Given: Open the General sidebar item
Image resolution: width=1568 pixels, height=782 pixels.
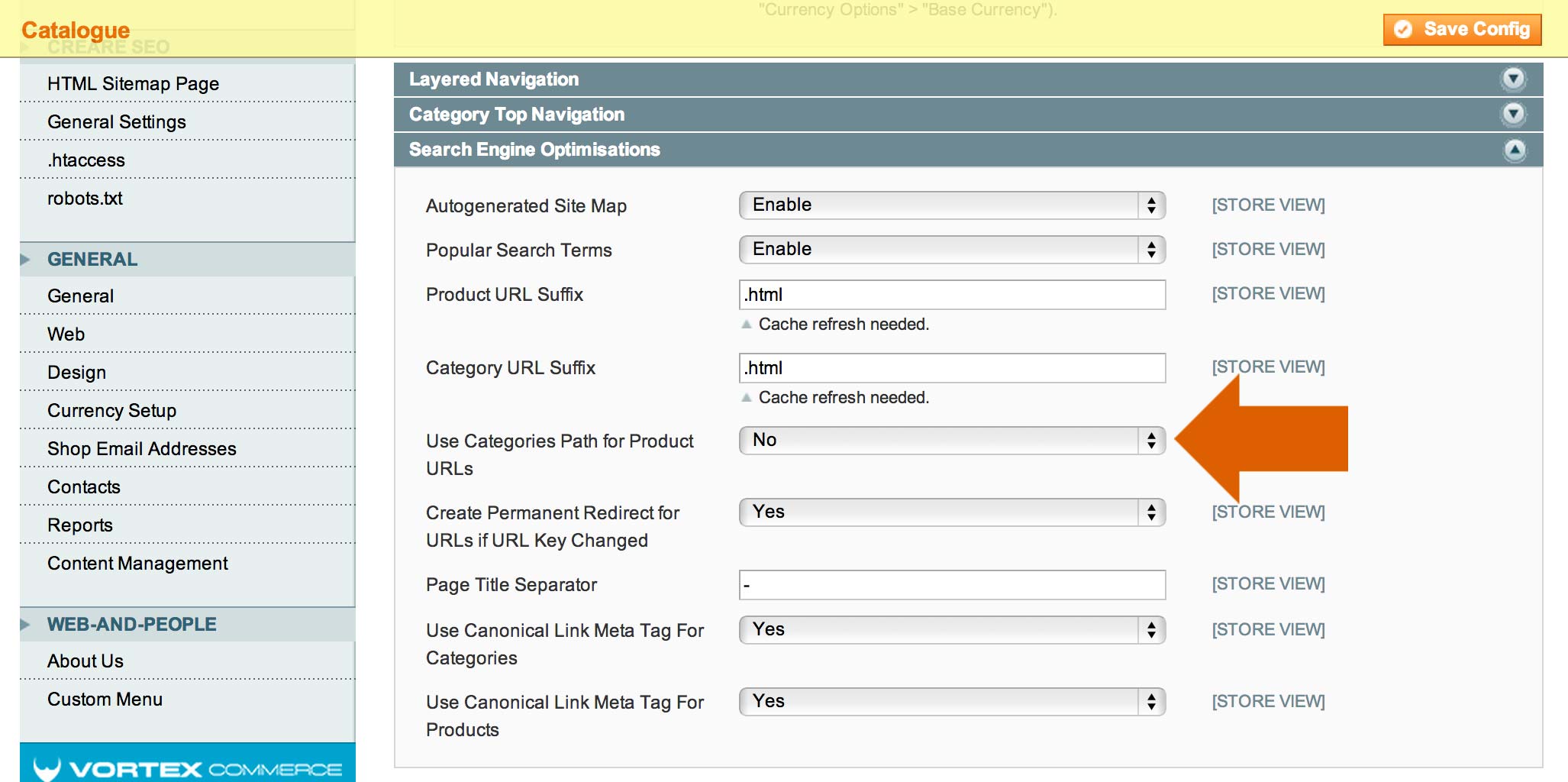Looking at the screenshot, I should point(188,296).
